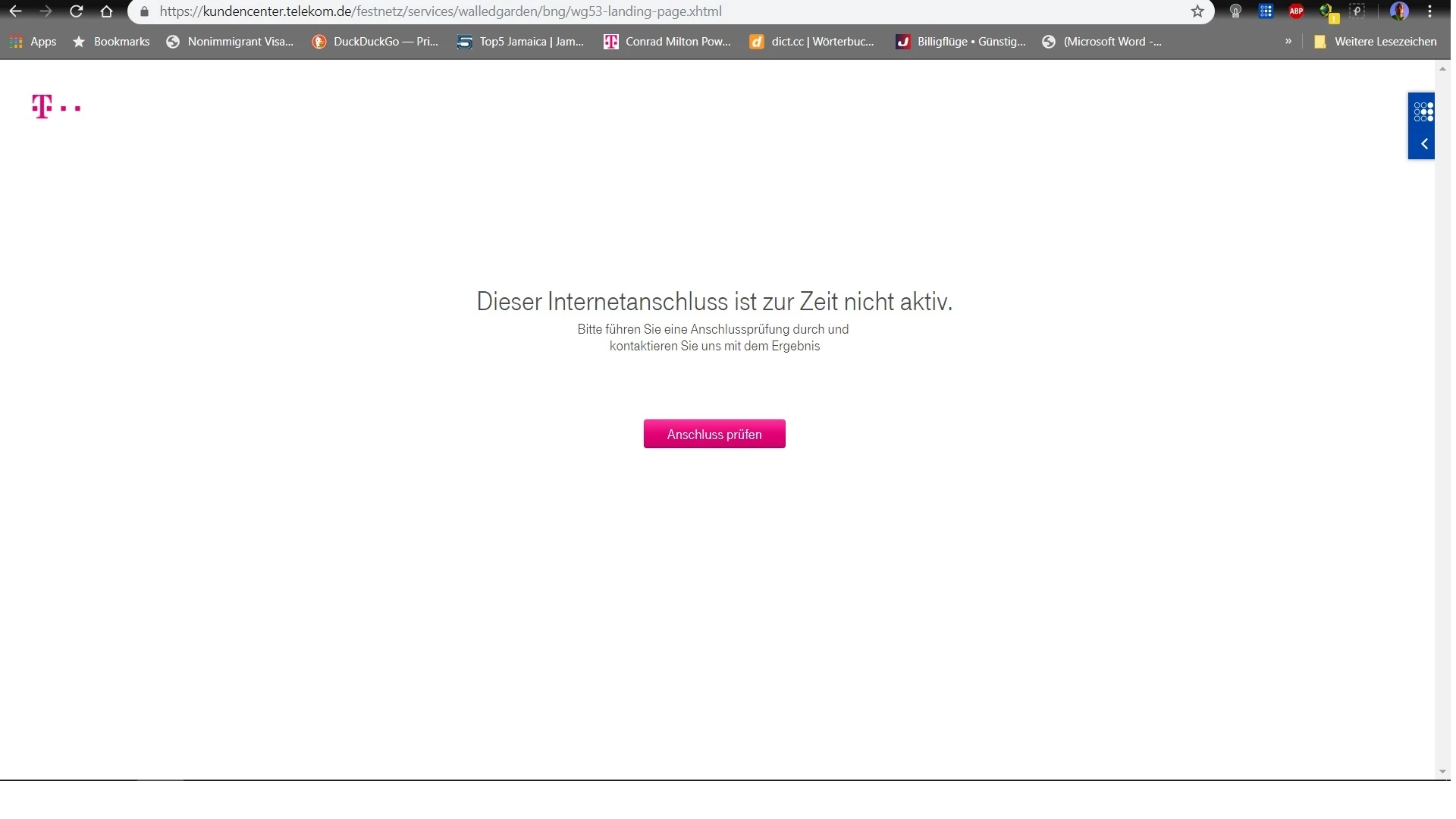This screenshot has width=1456, height=819.
Task: Open the browser home page
Action: pyautogui.click(x=106, y=11)
